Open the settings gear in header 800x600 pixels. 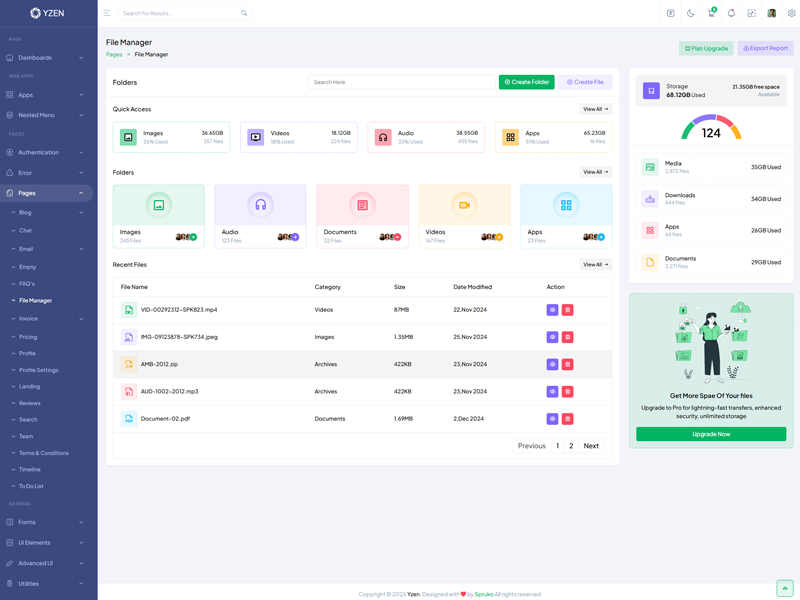tap(791, 13)
